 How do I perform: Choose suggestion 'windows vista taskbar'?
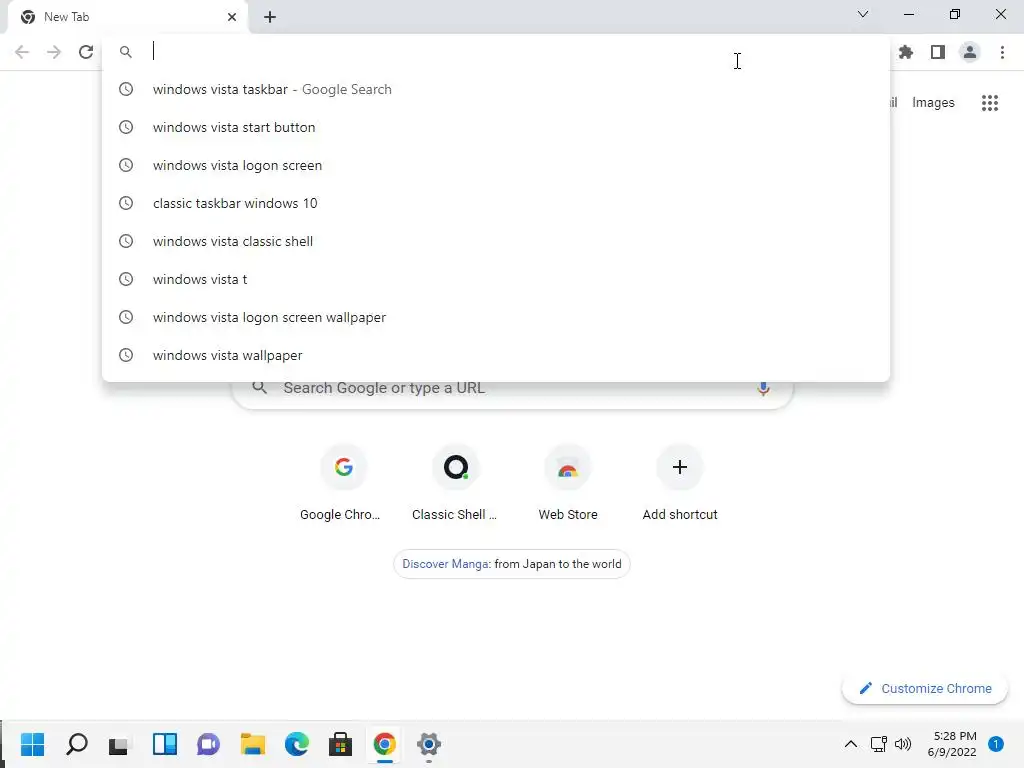point(496,89)
